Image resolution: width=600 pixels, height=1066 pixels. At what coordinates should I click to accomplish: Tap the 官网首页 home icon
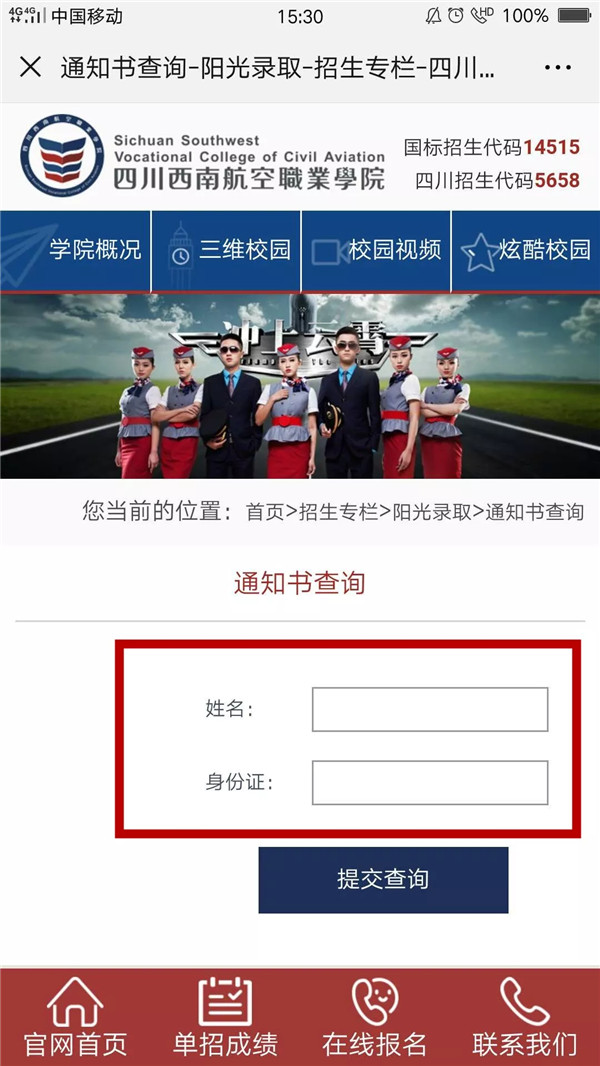(x=75, y=1001)
